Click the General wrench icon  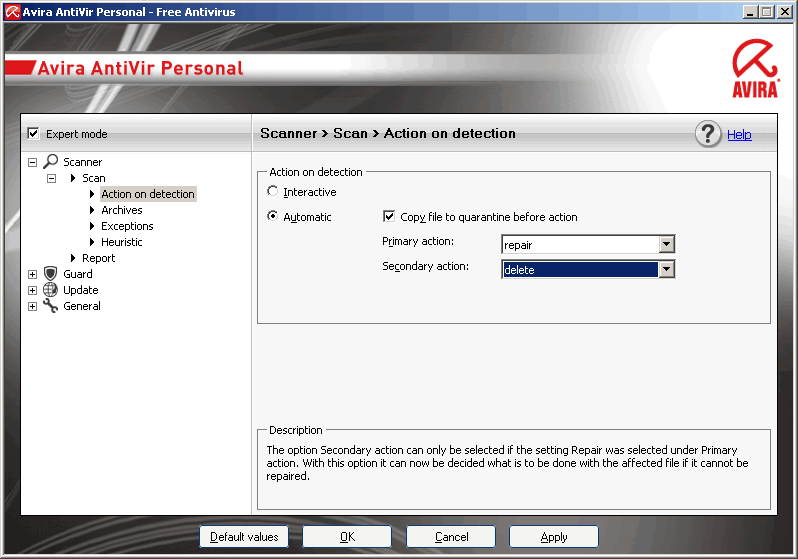coord(51,306)
